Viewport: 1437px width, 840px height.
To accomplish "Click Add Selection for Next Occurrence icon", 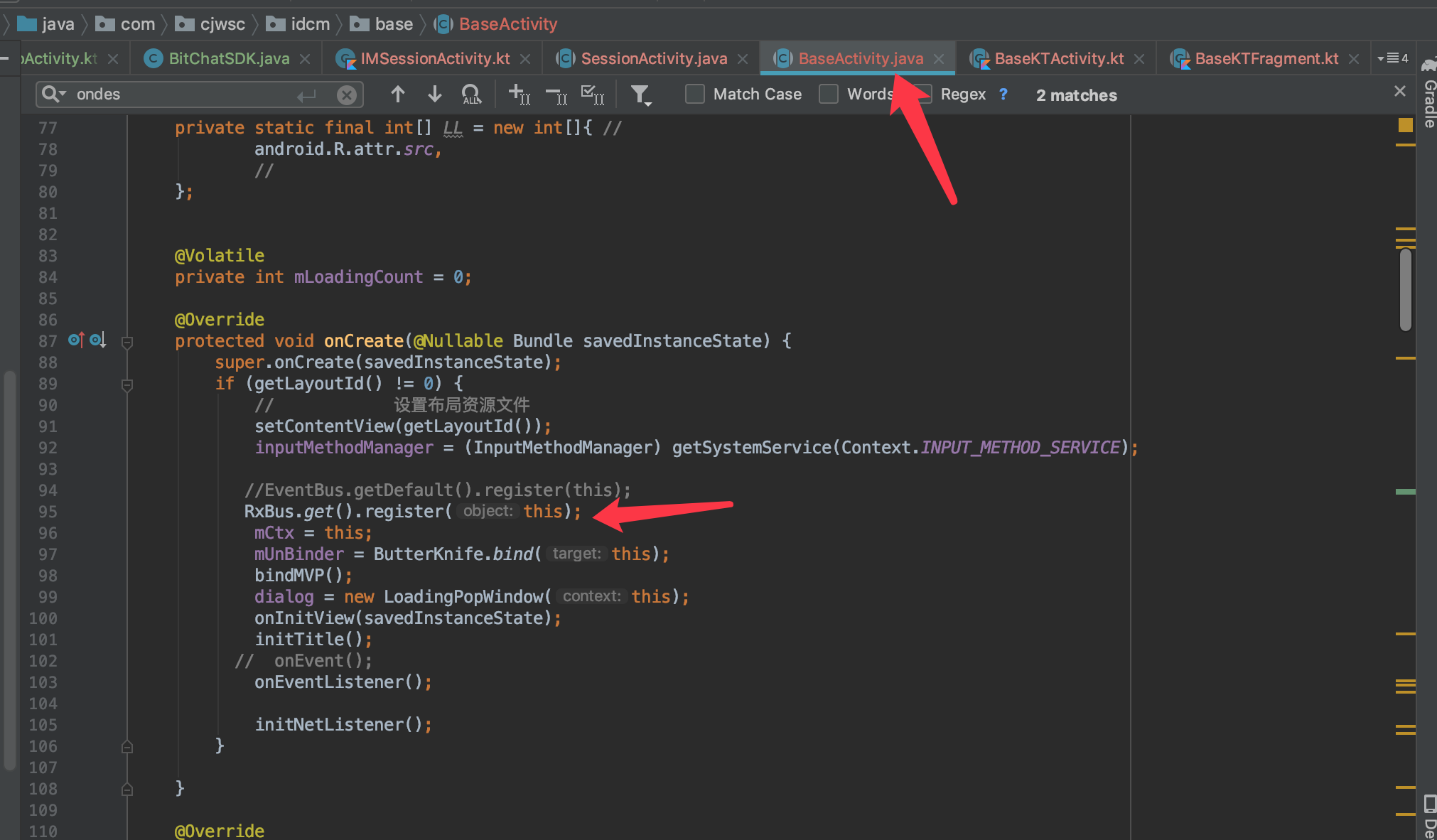I will coord(520,94).
